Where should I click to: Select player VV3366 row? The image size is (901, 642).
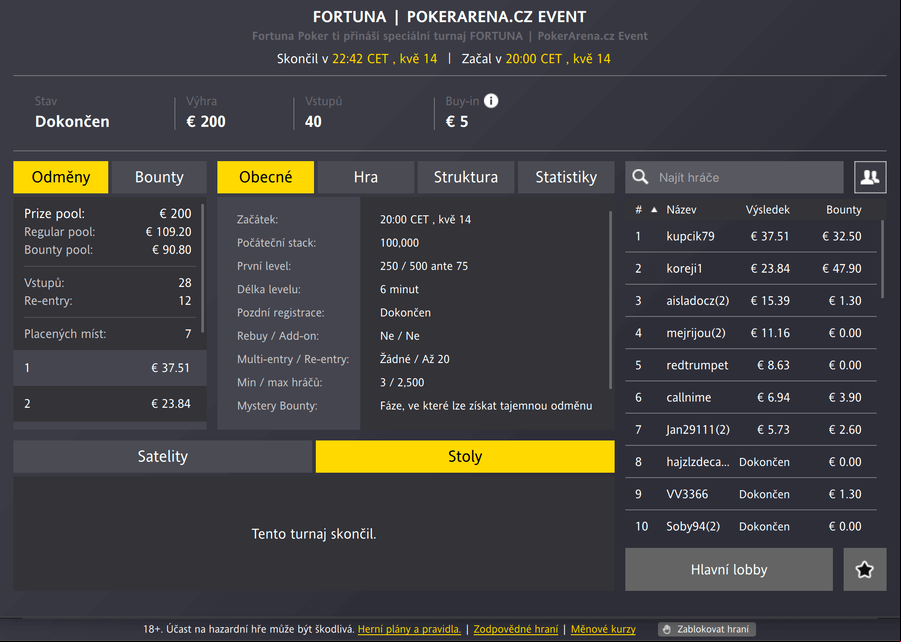tap(750, 494)
